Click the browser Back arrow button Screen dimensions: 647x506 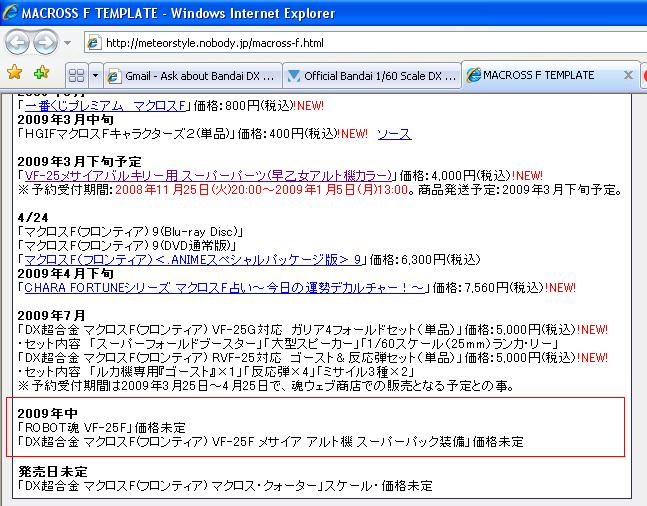(x=17, y=43)
